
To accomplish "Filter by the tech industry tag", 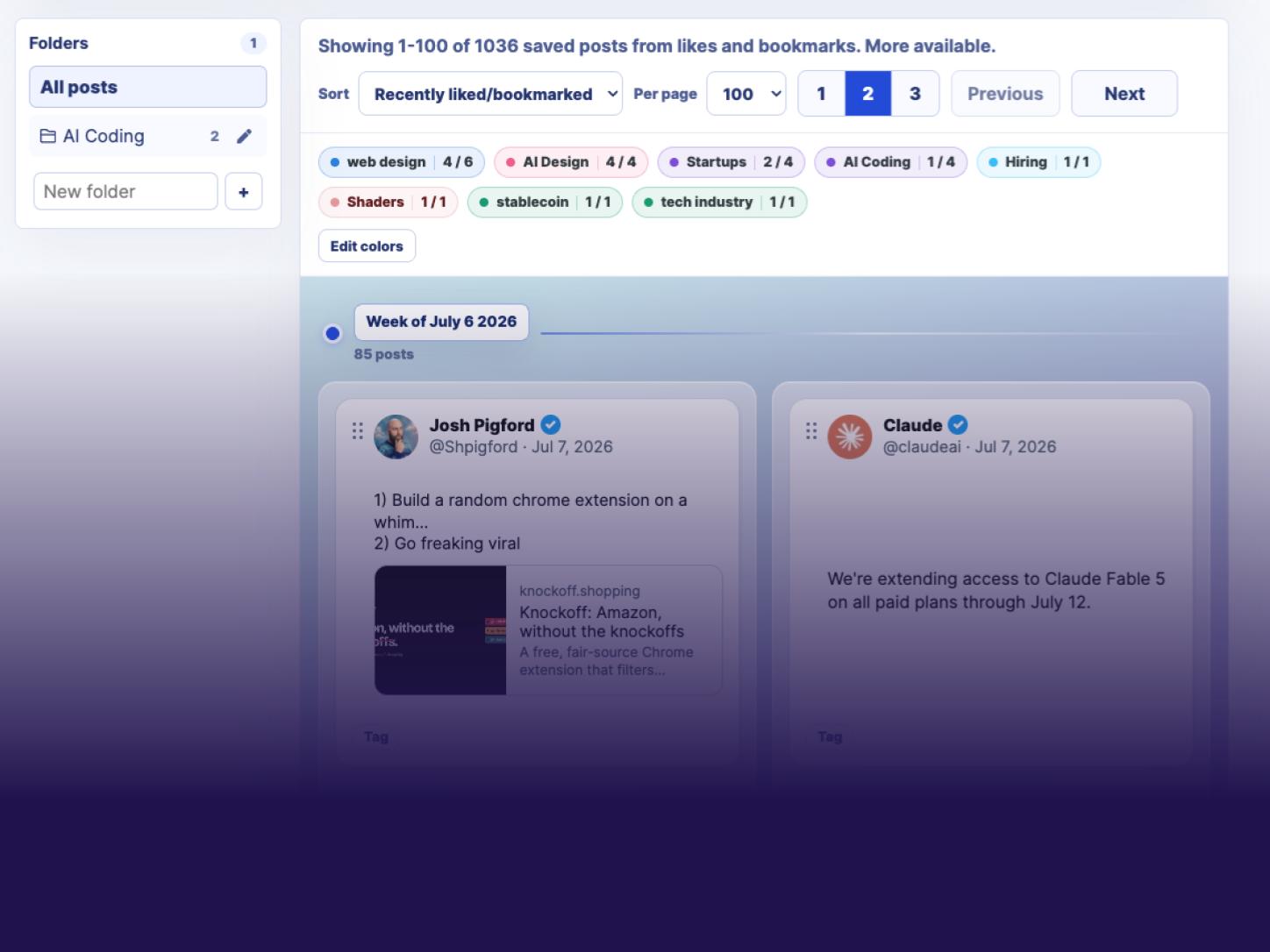I will click(x=719, y=202).
